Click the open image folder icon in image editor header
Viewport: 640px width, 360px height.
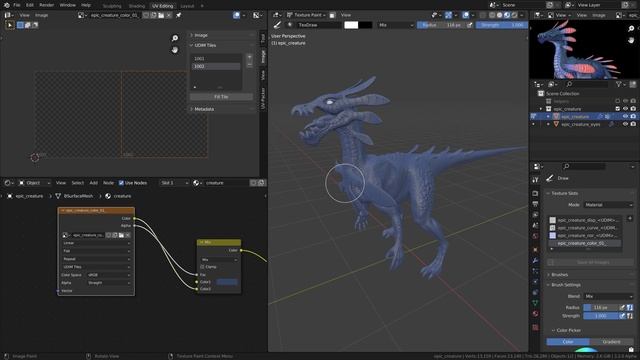pyautogui.click(x=161, y=15)
